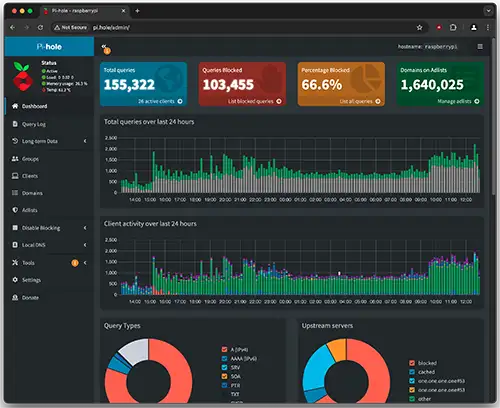Screen dimensions: 500x408
Task: Toggle the SRV legend checkbox
Action: point(224,367)
